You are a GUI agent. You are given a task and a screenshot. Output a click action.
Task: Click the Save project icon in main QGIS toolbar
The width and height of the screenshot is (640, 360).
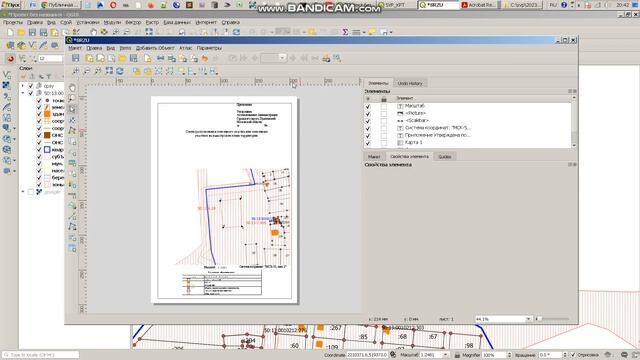tap(32, 33)
